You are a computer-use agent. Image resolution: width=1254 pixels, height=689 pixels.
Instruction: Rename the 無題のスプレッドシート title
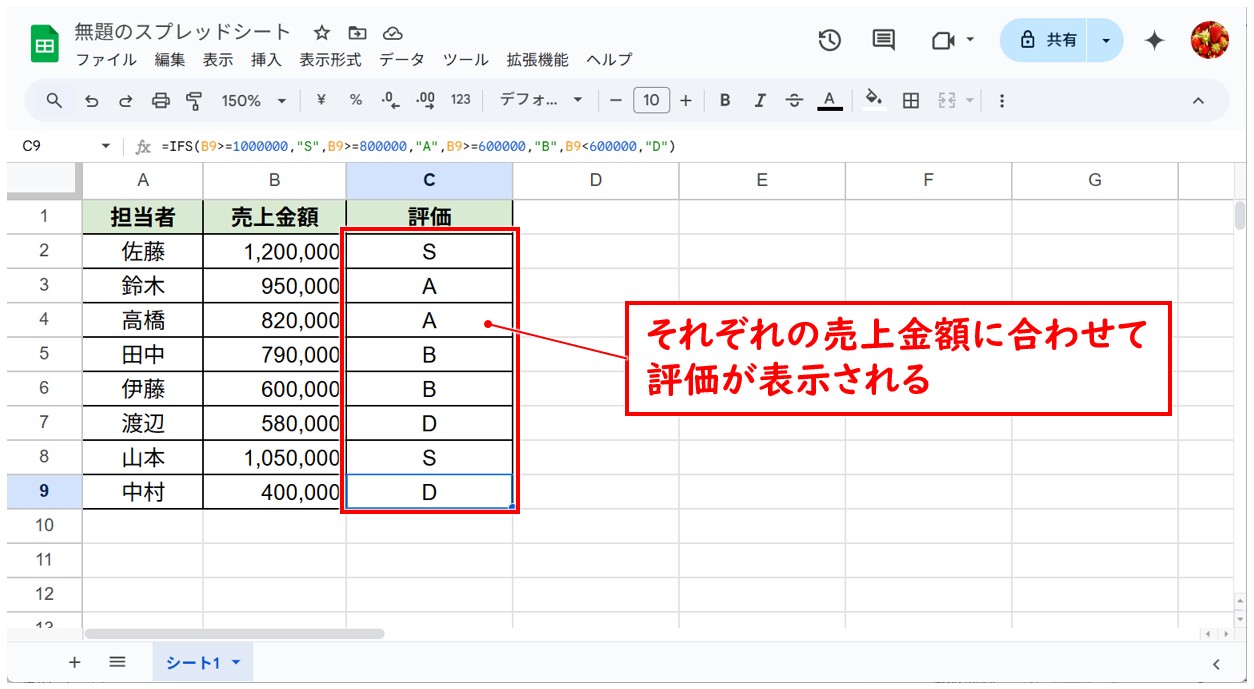click(x=183, y=33)
